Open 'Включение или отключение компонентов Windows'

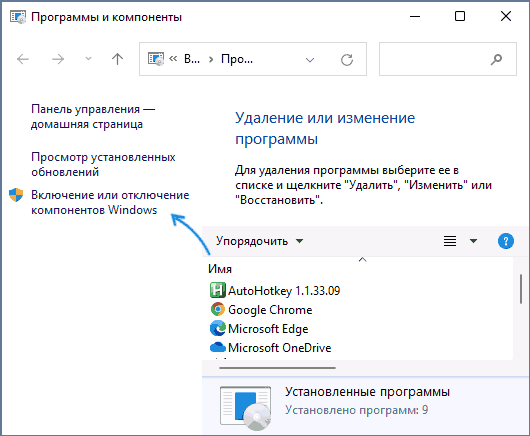(110, 202)
